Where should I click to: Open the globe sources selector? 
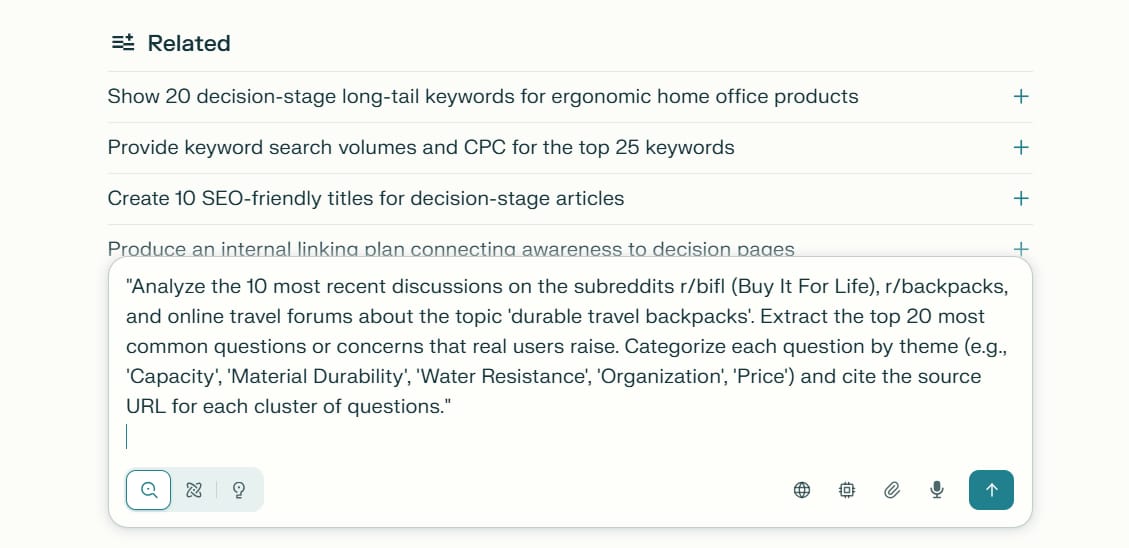tap(801, 490)
